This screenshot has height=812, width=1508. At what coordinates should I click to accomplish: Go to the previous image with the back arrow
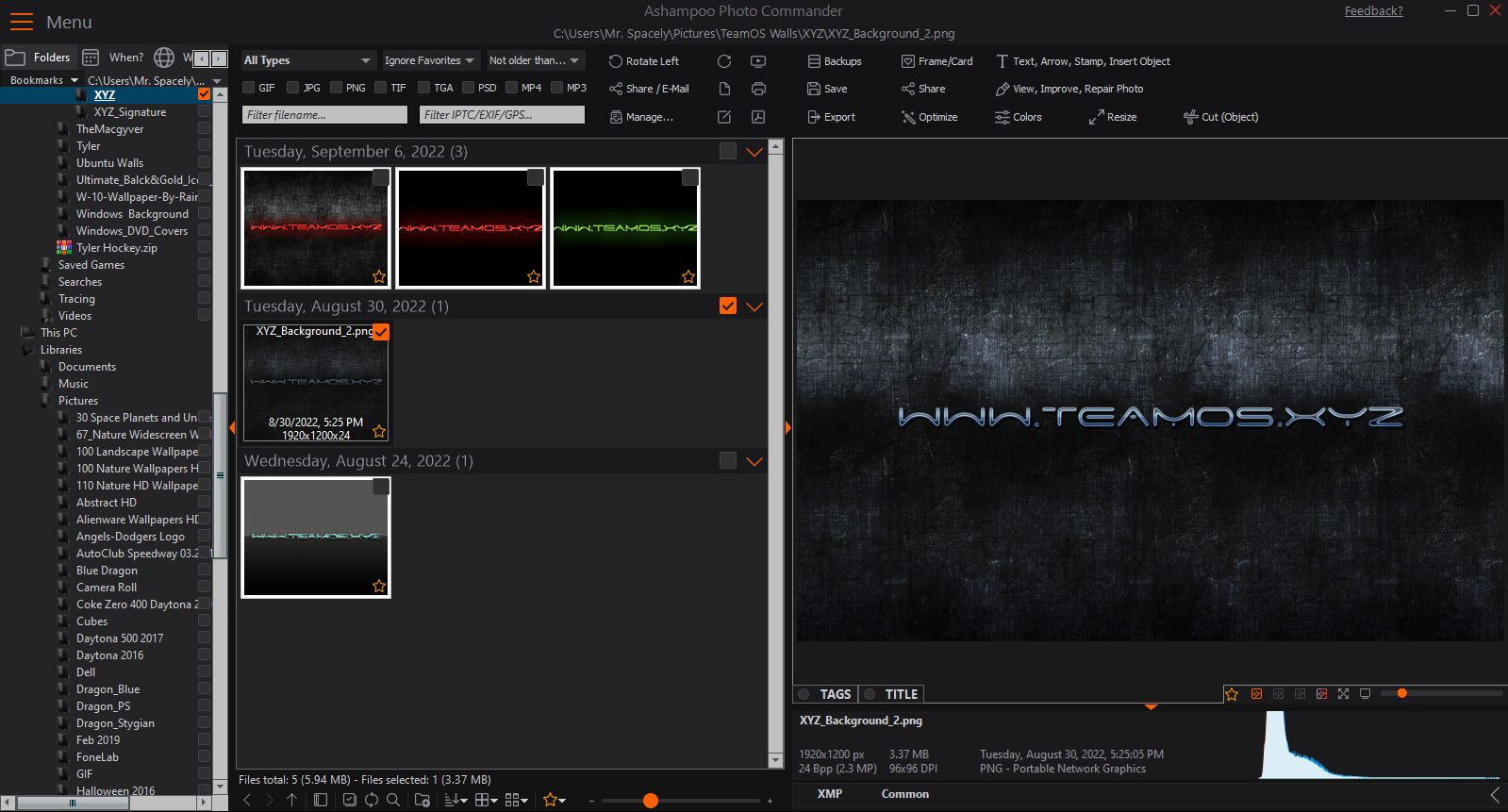[247, 800]
